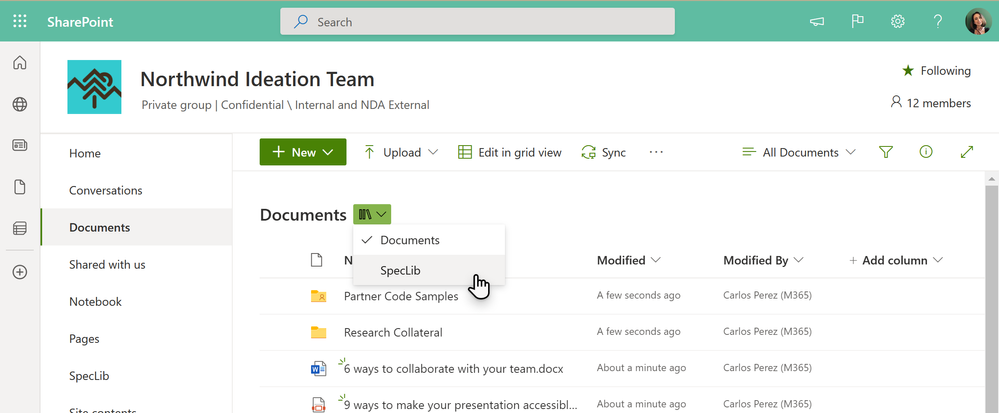Select the checked Documents library option
Screen dimensions: 999x413
coord(429,240)
